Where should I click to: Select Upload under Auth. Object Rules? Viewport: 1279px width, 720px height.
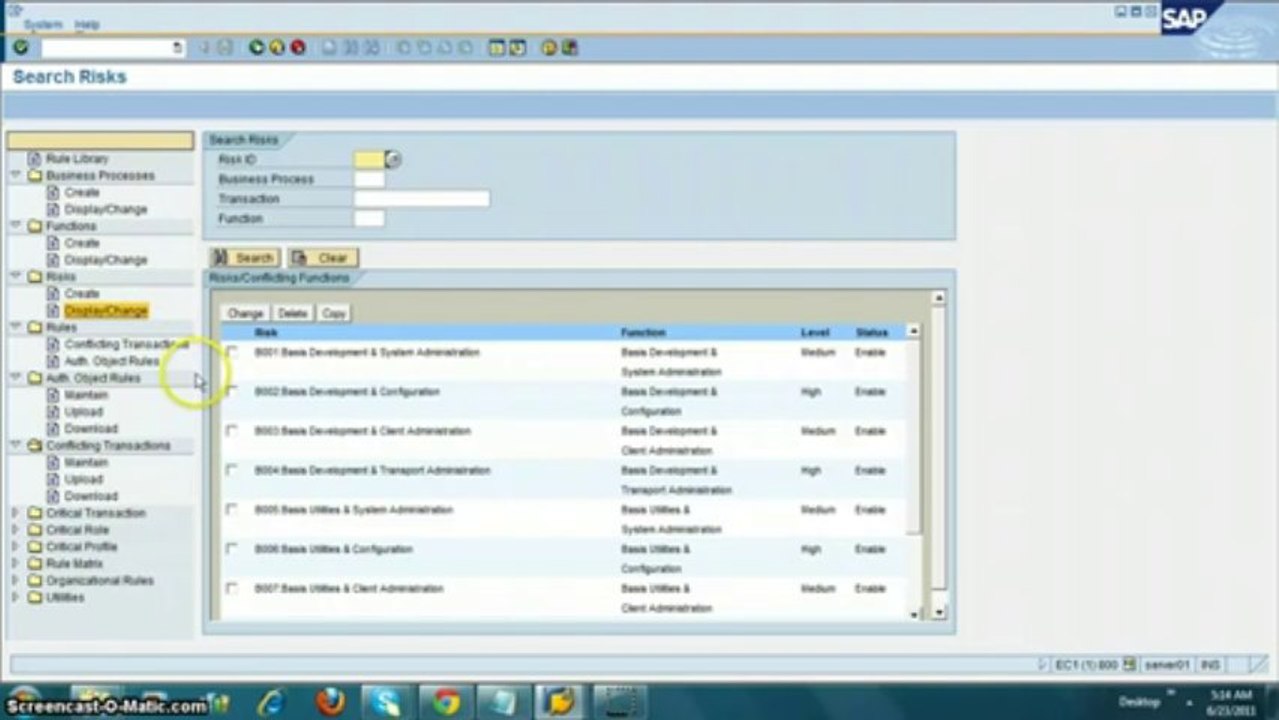[x=84, y=412]
